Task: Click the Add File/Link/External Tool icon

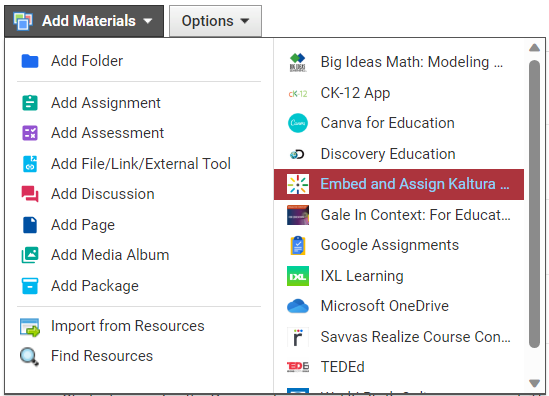Action: pyautogui.click(x=30, y=164)
